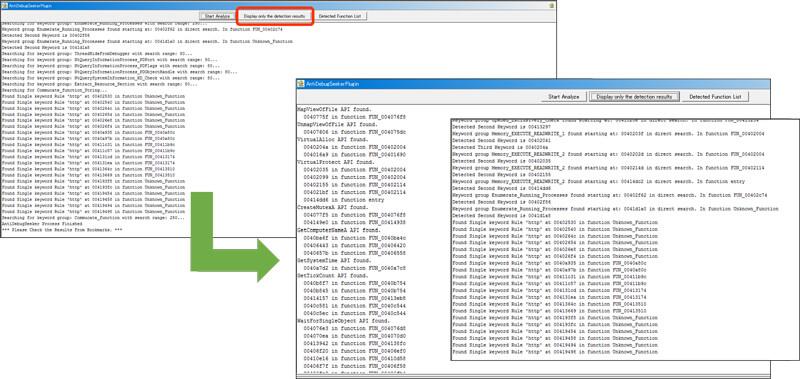Select the 'NtQueryInformationProcess_PDFlags' search log line
The height and width of the screenshot is (379, 800).
point(110,66)
